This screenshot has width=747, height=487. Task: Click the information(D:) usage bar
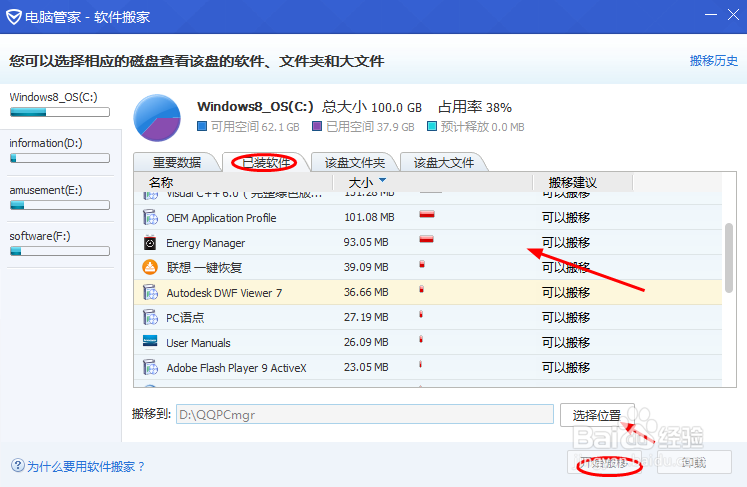click(60, 158)
